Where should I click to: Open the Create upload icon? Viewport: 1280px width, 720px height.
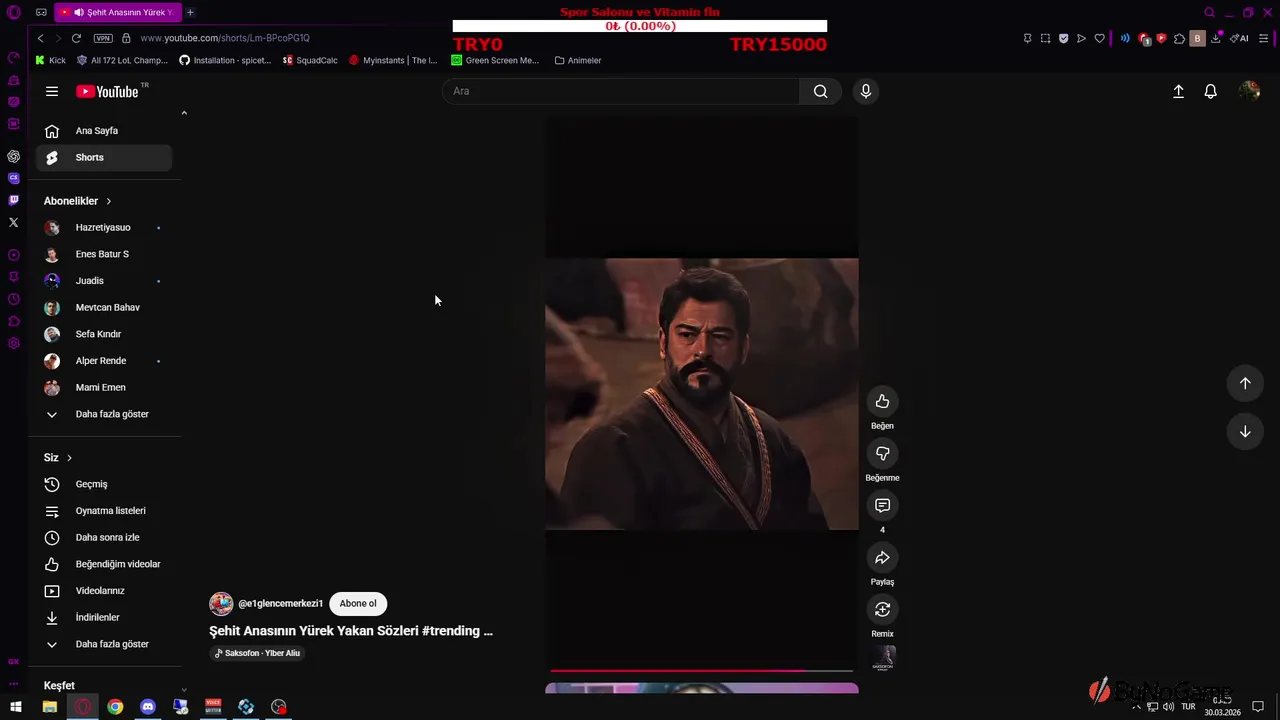point(1178,91)
